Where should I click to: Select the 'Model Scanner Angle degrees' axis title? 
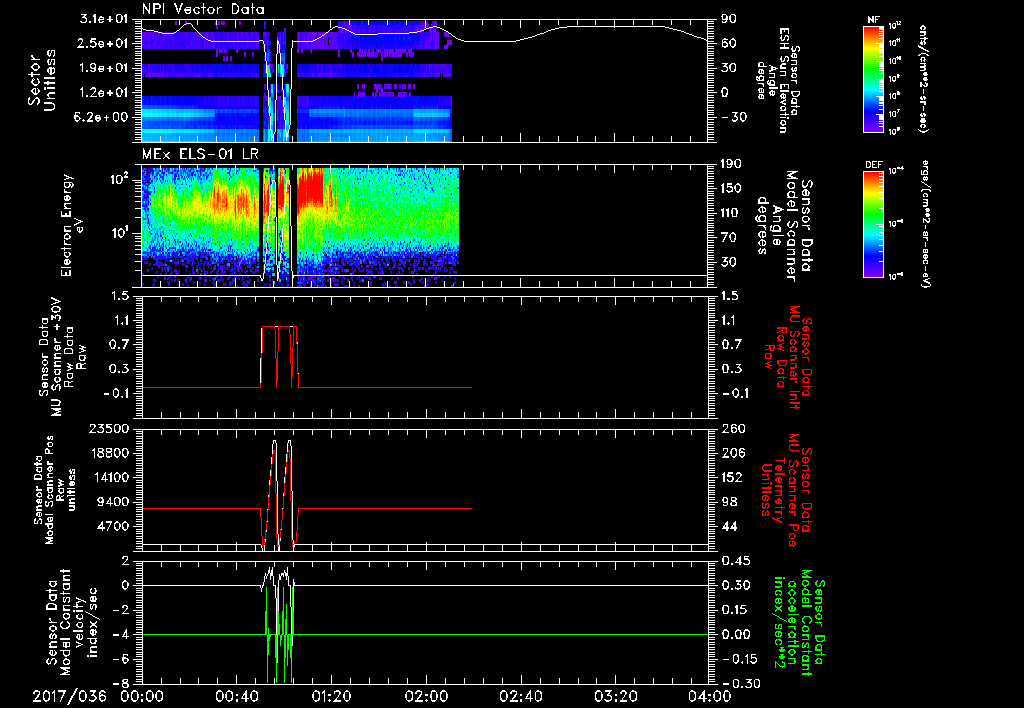(784, 226)
